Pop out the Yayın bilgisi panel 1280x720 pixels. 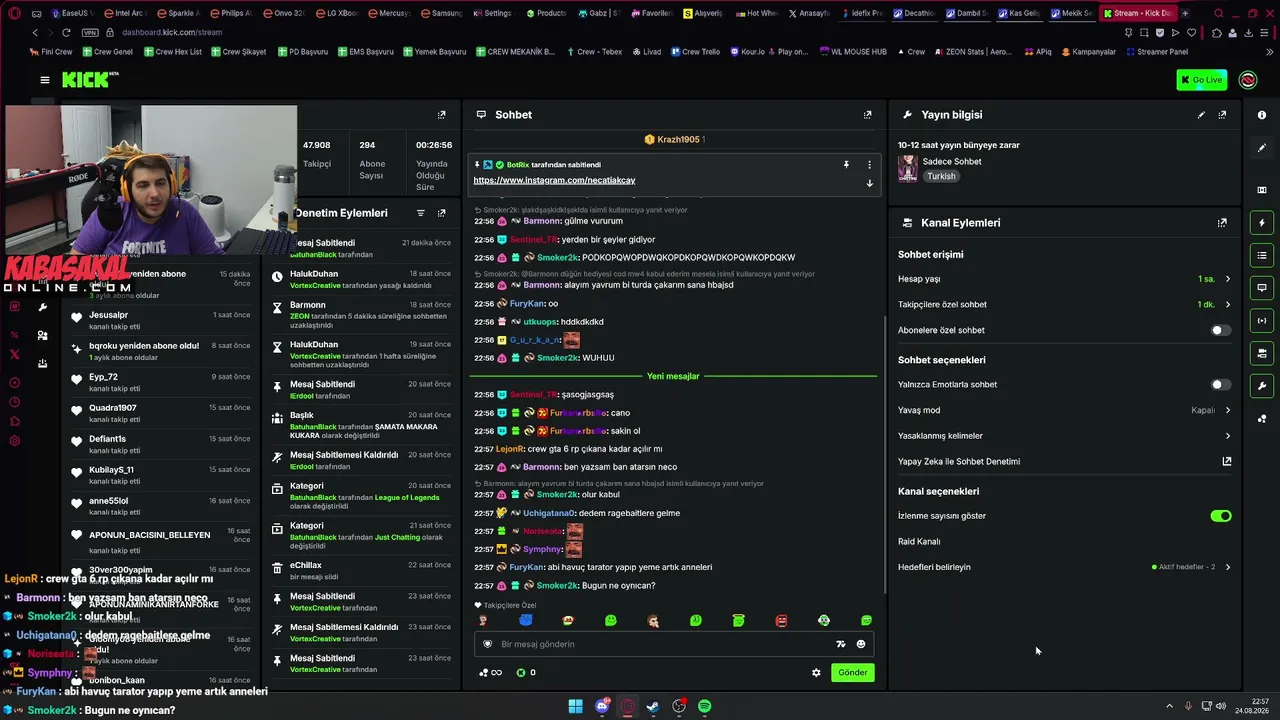pos(1222,115)
